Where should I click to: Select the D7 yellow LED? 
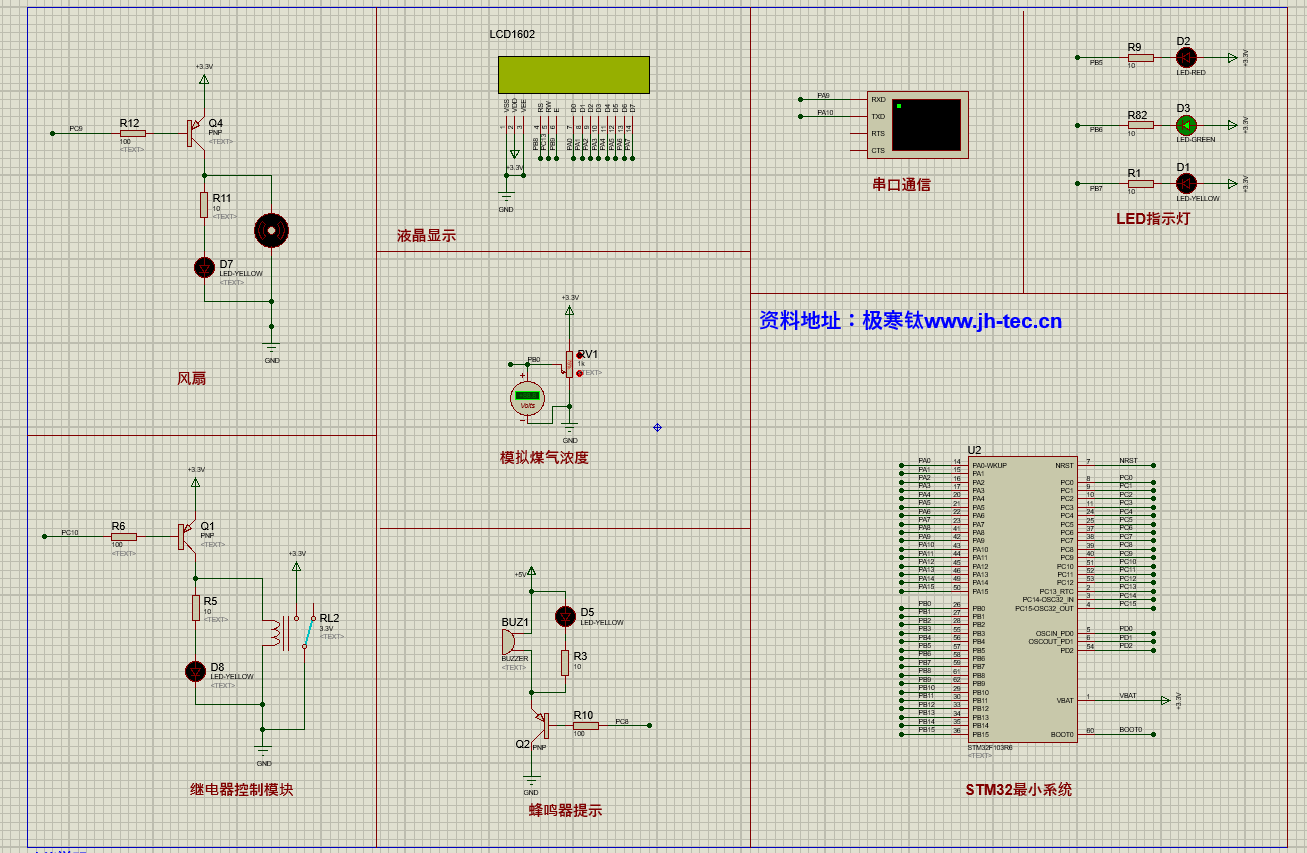(204, 267)
